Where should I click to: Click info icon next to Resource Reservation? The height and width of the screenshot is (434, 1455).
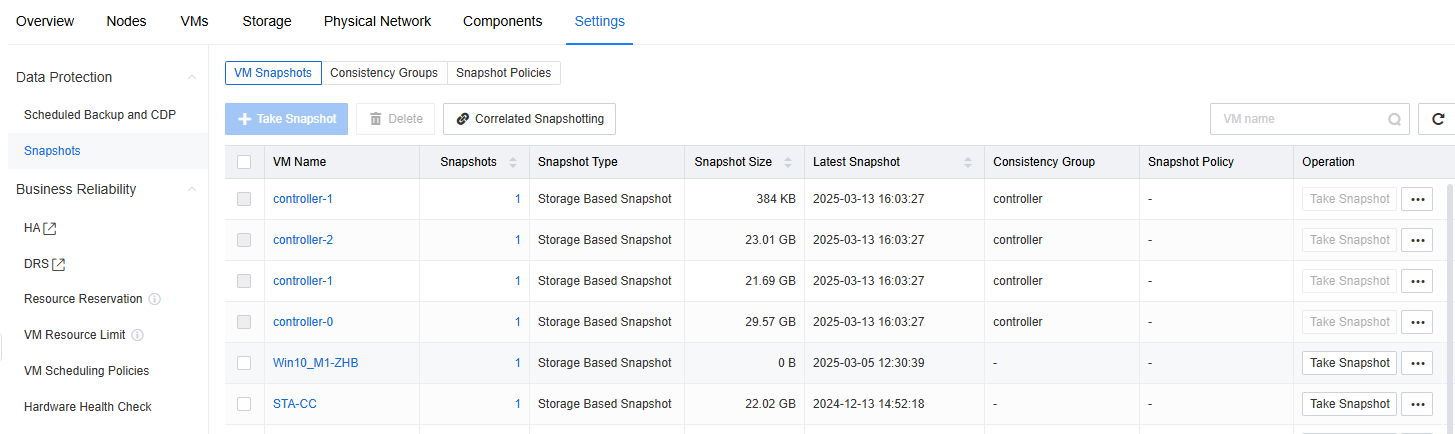click(155, 299)
